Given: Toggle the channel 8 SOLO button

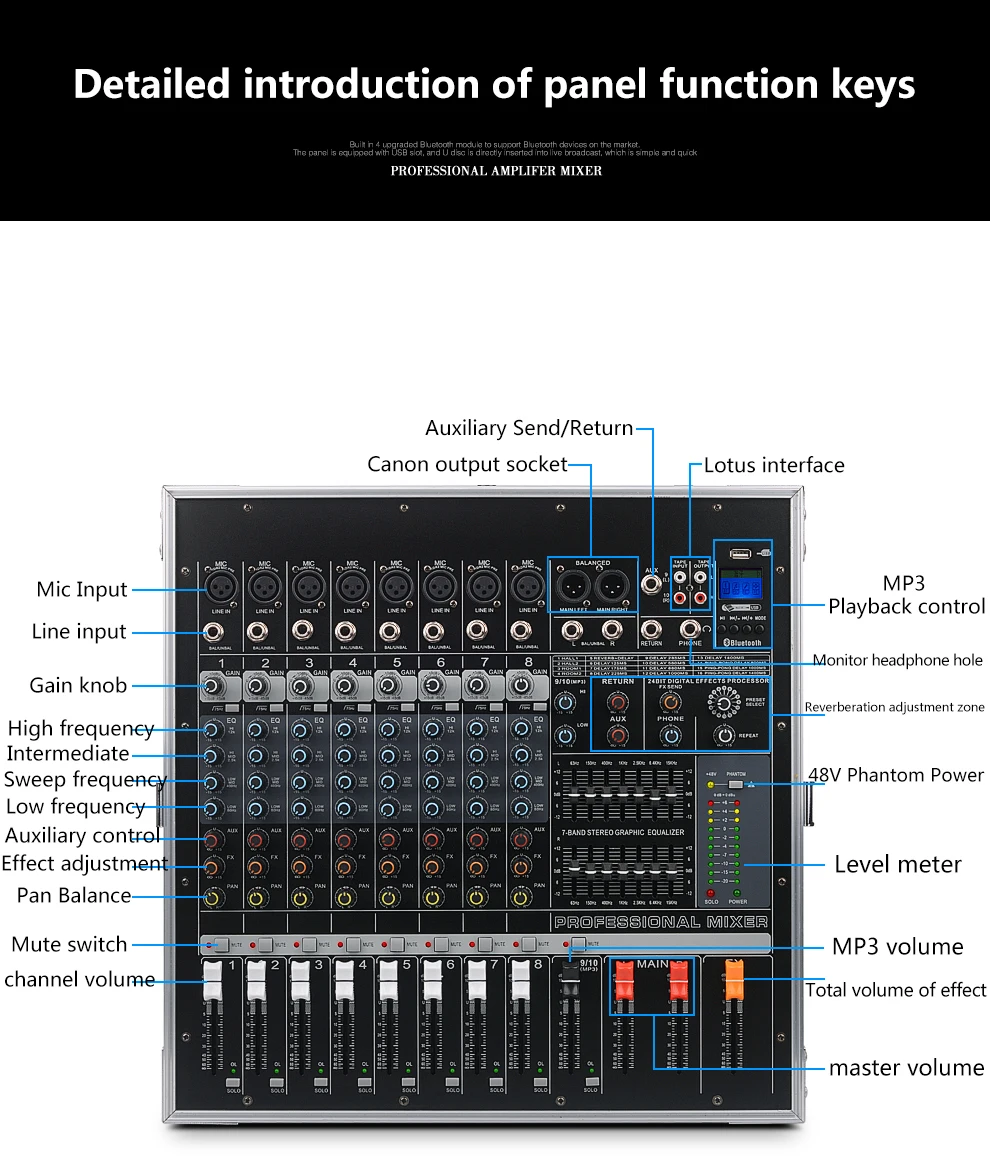Looking at the screenshot, I should [x=541, y=1083].
